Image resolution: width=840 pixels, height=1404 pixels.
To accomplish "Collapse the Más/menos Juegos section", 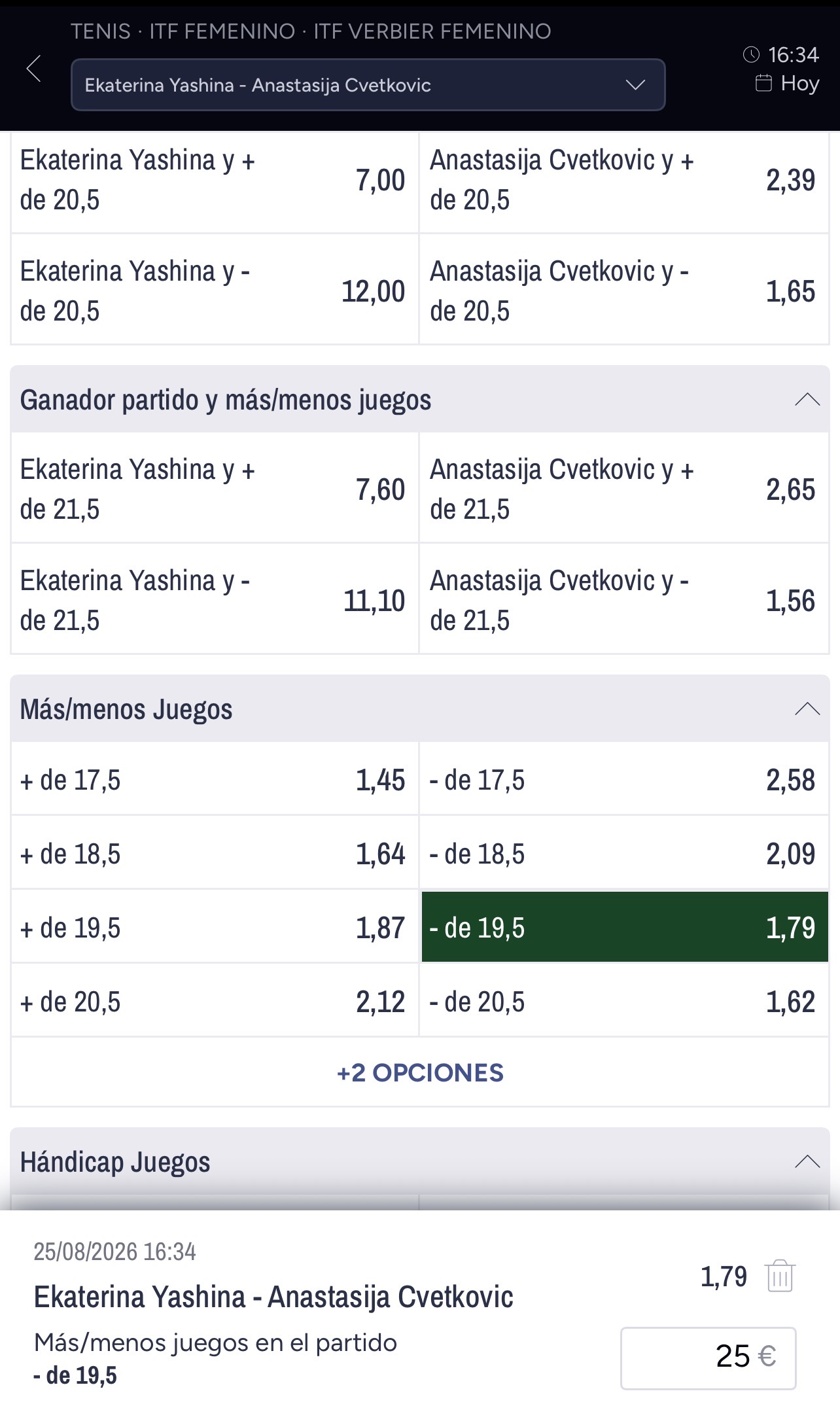I will pyautogui.click(x=807, y=709).
